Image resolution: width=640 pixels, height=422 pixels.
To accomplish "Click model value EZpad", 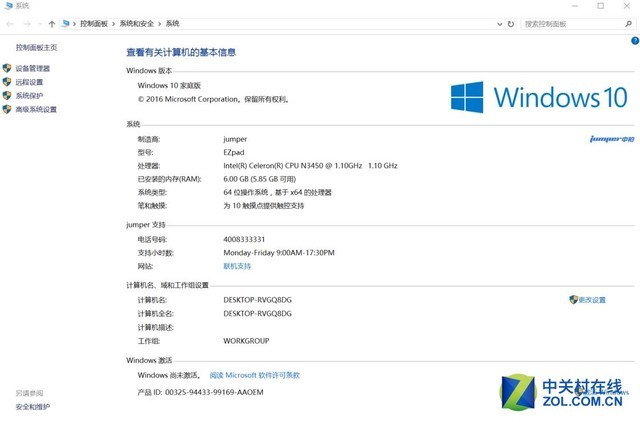I will pos(234,152).
